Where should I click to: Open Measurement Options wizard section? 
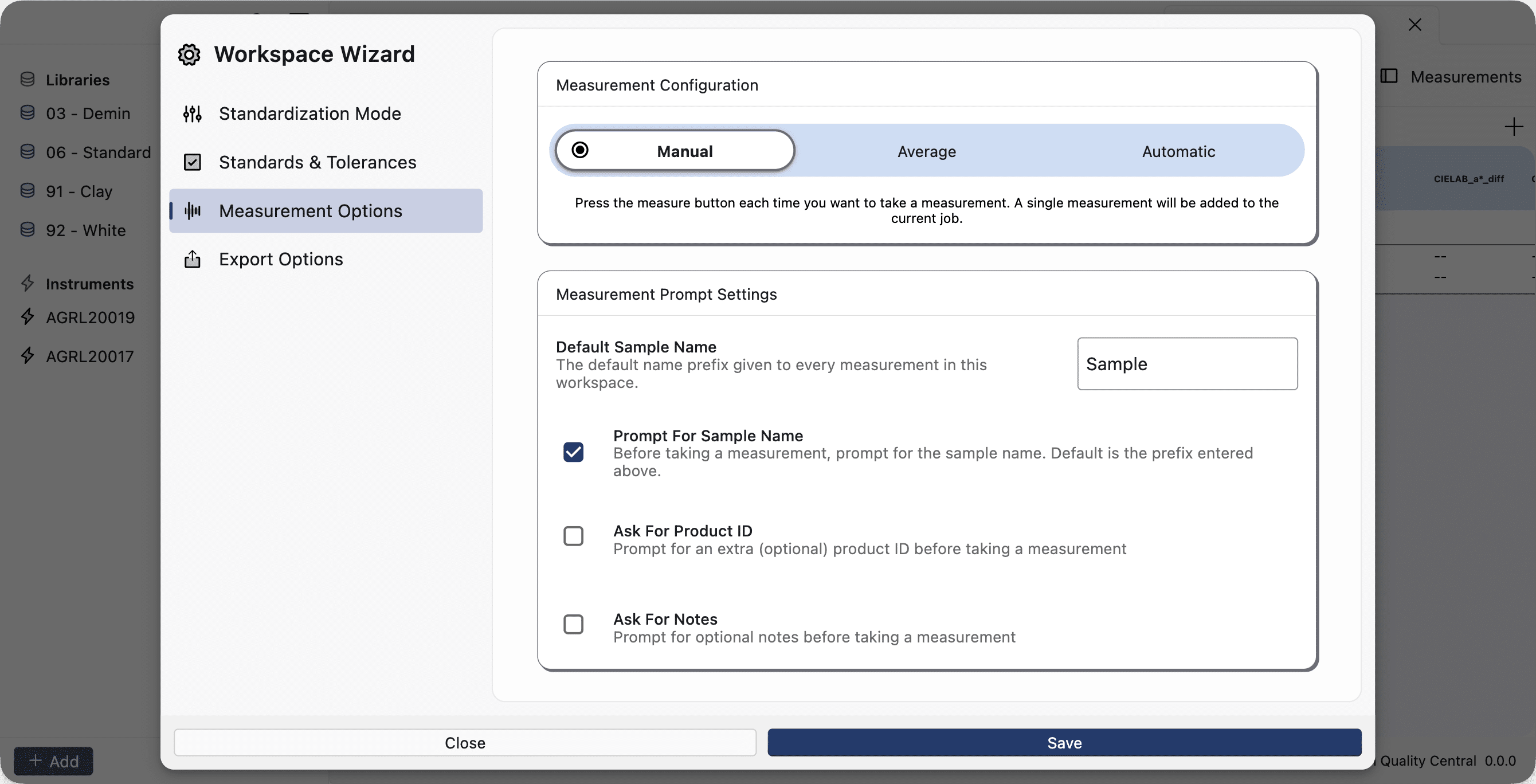point(326,210)
